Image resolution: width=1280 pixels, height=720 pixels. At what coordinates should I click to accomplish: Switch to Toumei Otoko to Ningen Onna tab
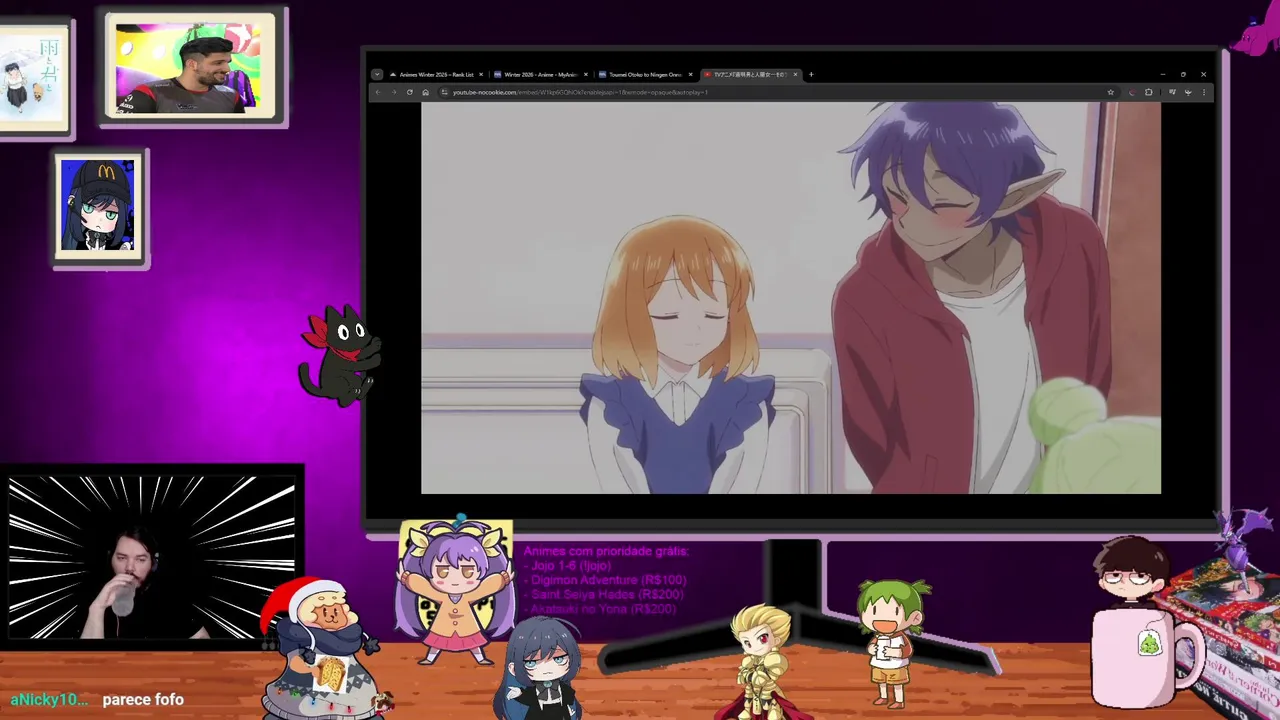(x=645, y=74)
